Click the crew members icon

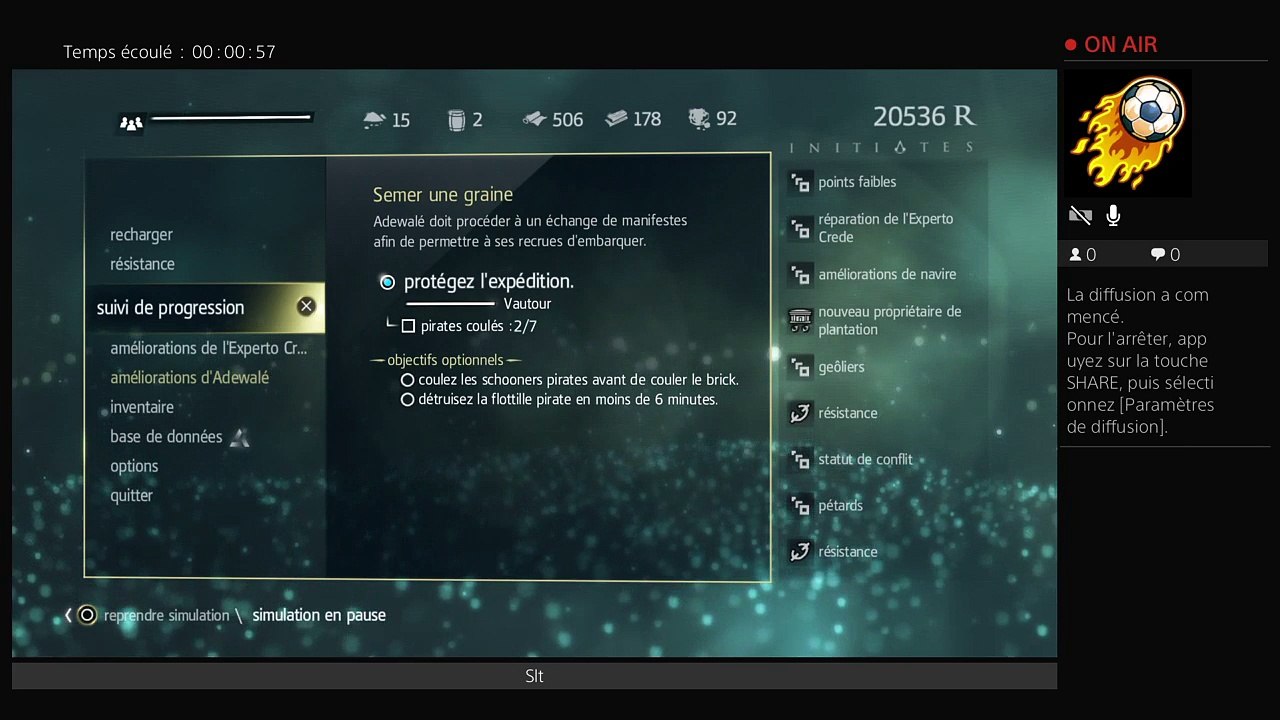pos(131,123)
